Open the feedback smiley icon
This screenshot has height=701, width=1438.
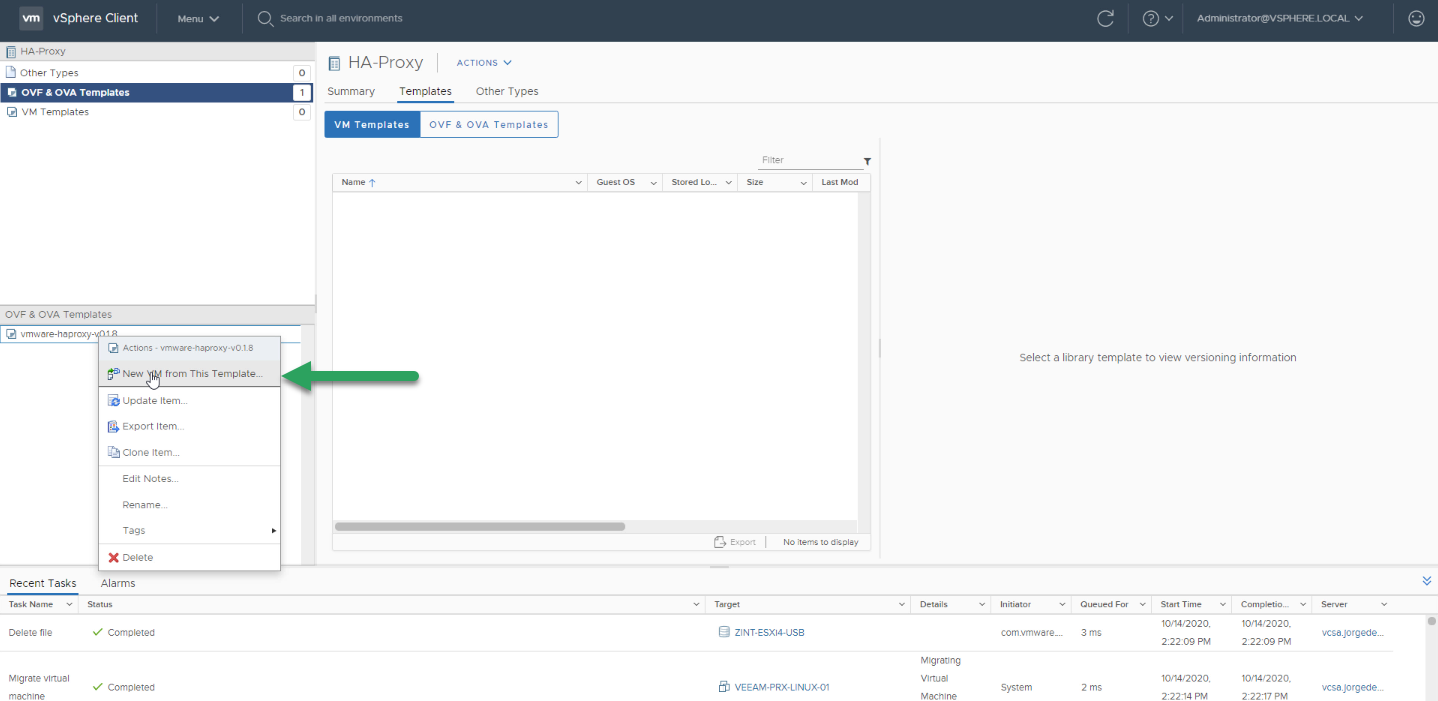(1415, 18)
